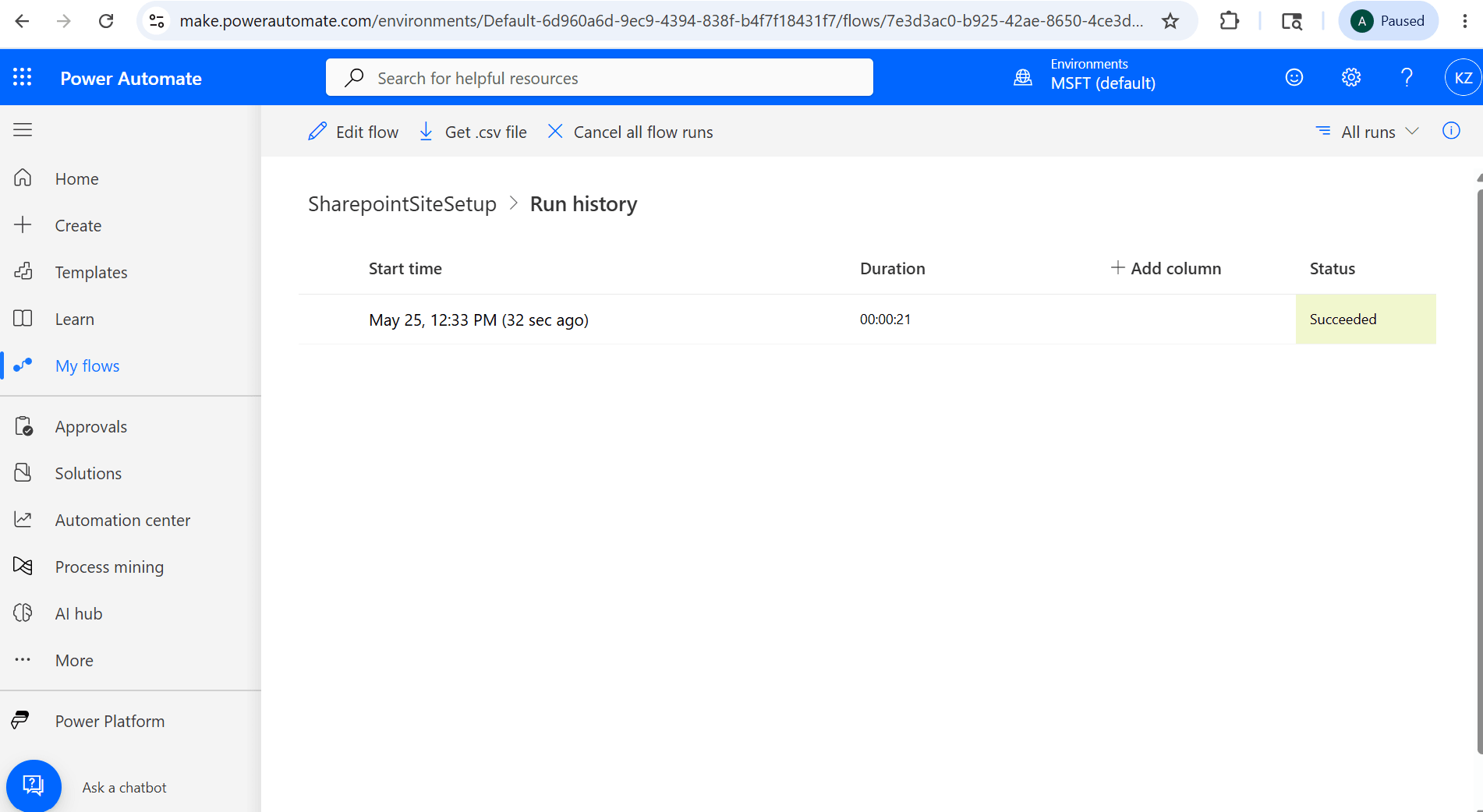This screenshot has width=1483, height=812.
Task: Click the browser address bar URL
Action: coord(661,21)
